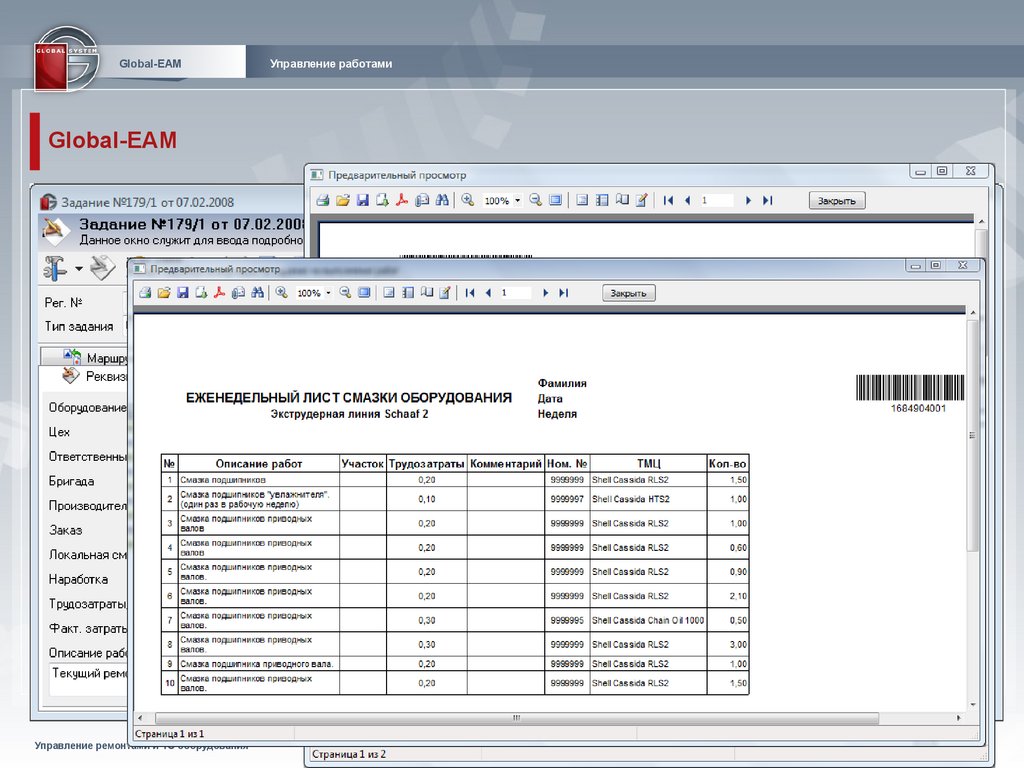Click Закрыть button in rear preview window

(836, 200)
